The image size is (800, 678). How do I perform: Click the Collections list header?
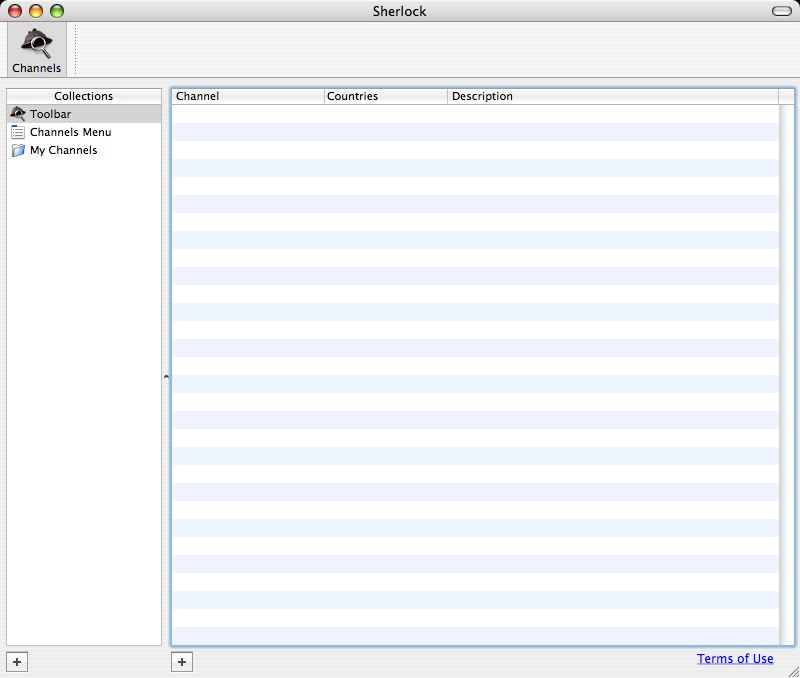tap(84, 96)
